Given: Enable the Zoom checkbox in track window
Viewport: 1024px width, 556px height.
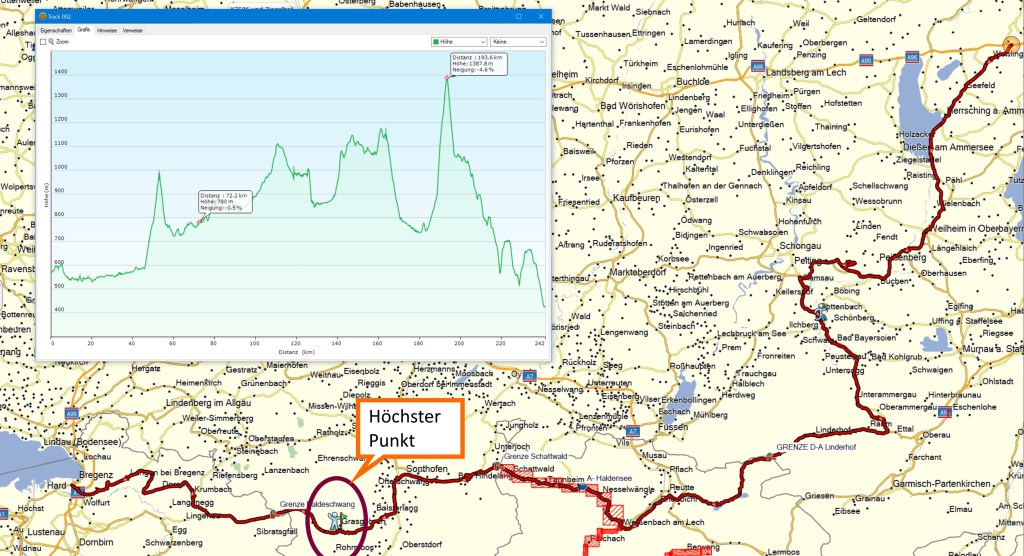Looking at the screenshot, I should (43, 42).
